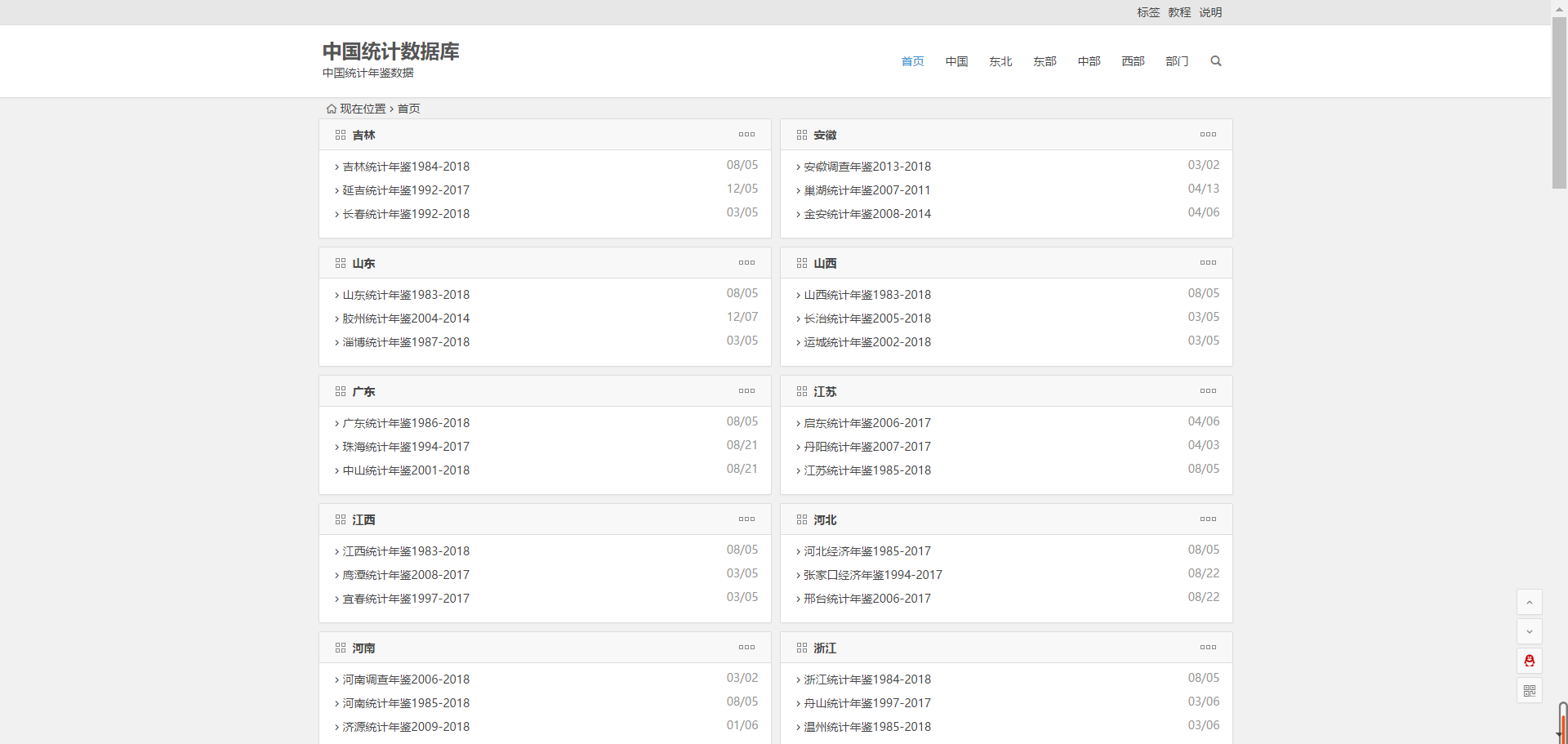Click the 教程 link in top bar
The width and height of the screenshot is (1568, 744).
[x=1179, y=12]
